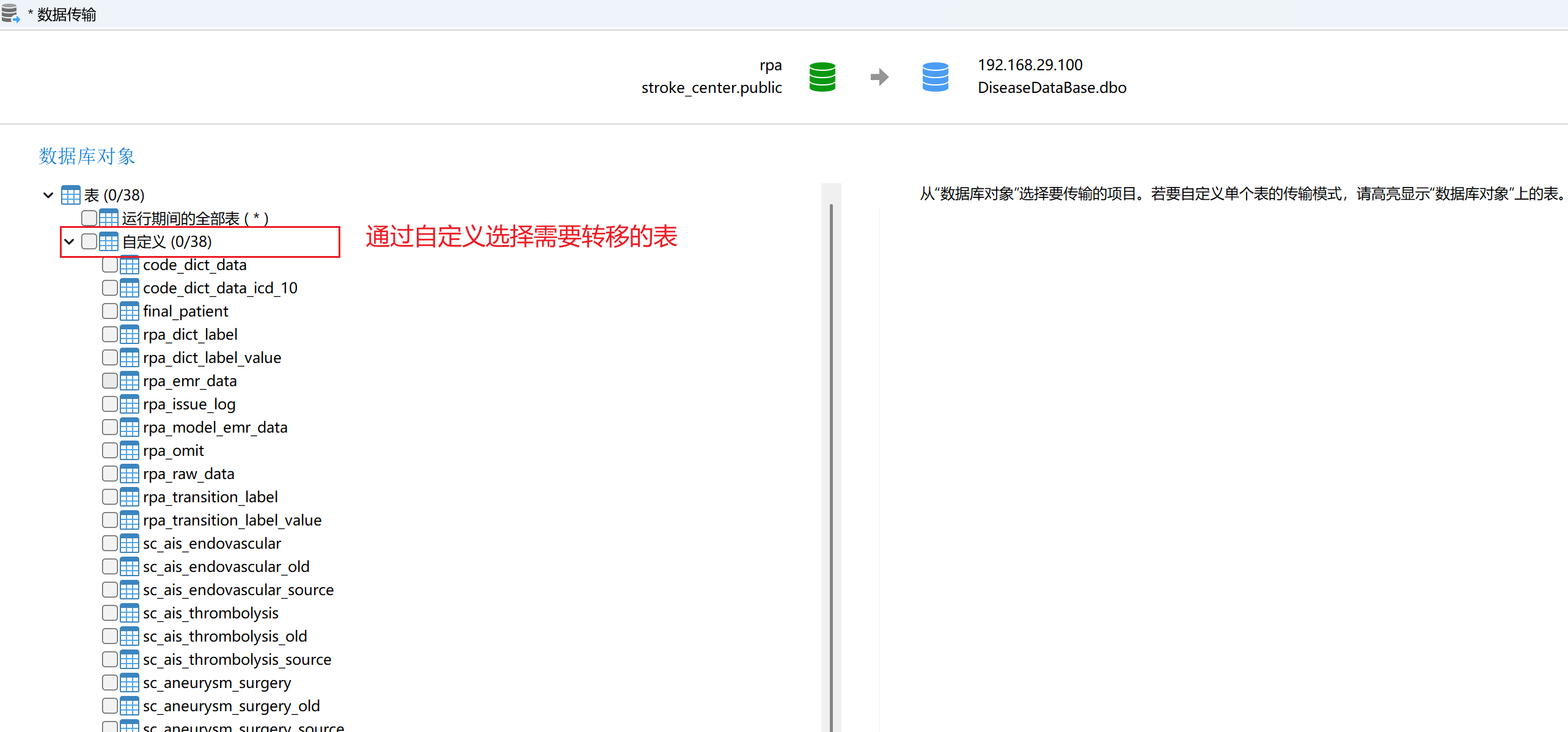Select the sc_ais_thrombolysis_old checkbox
Viewport: 1568px width, 732px height.
(x=110, y=636)
